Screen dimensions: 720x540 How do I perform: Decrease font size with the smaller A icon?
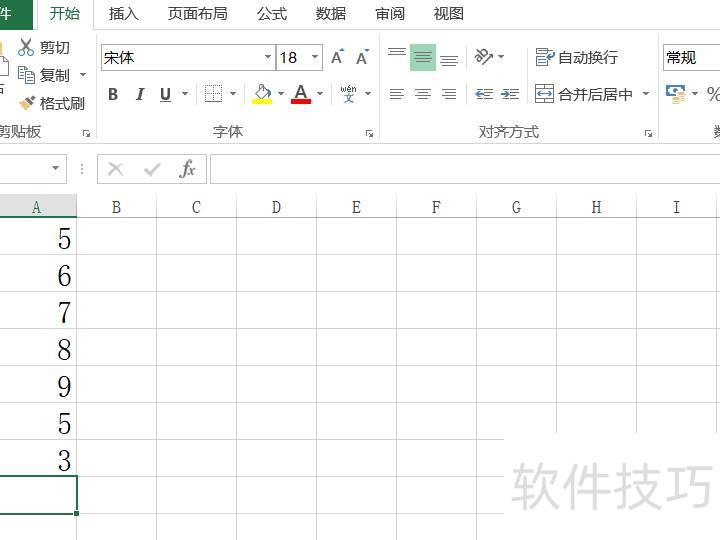pos(362,57)
